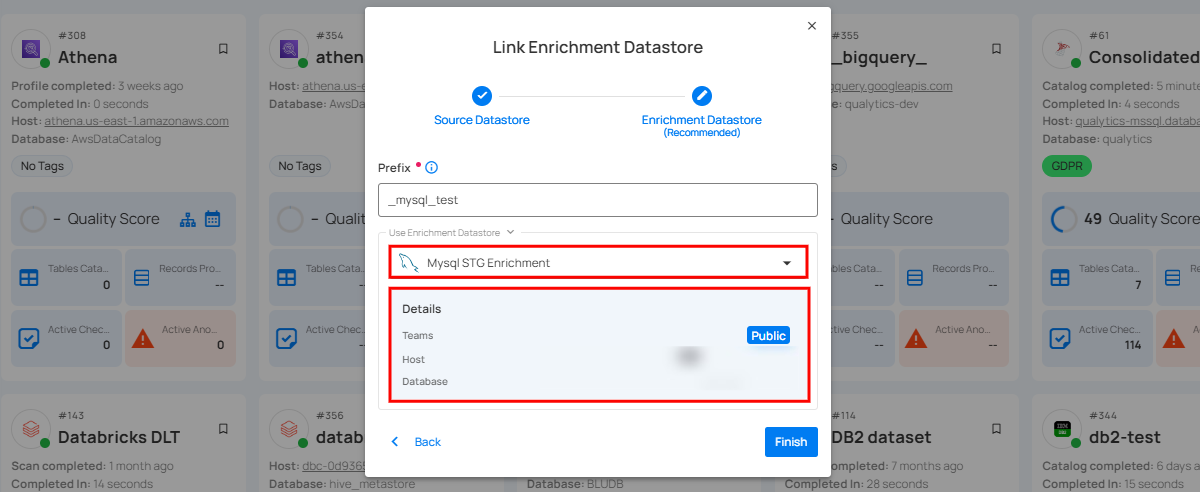The image size is (1200, 492).
Task: Click the Teams label in Details
Action: click(x=418, y=336)
